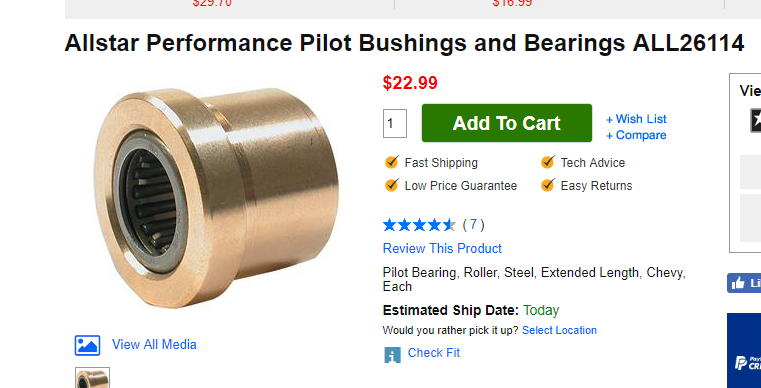Open the 7 reviews count
The width and height of the screenshot is (761, 388).
click(473, 225)
